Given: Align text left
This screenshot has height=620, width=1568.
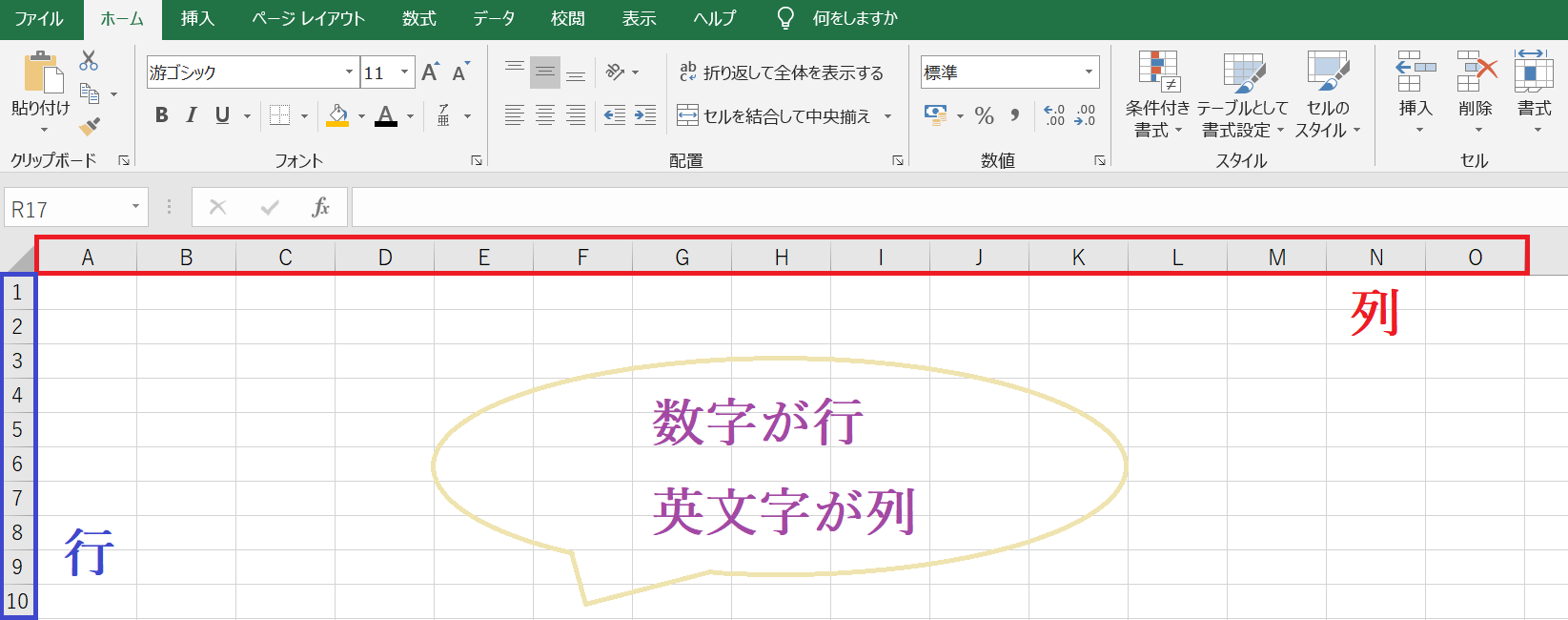Looking at the screenshot, I should 515,115.
